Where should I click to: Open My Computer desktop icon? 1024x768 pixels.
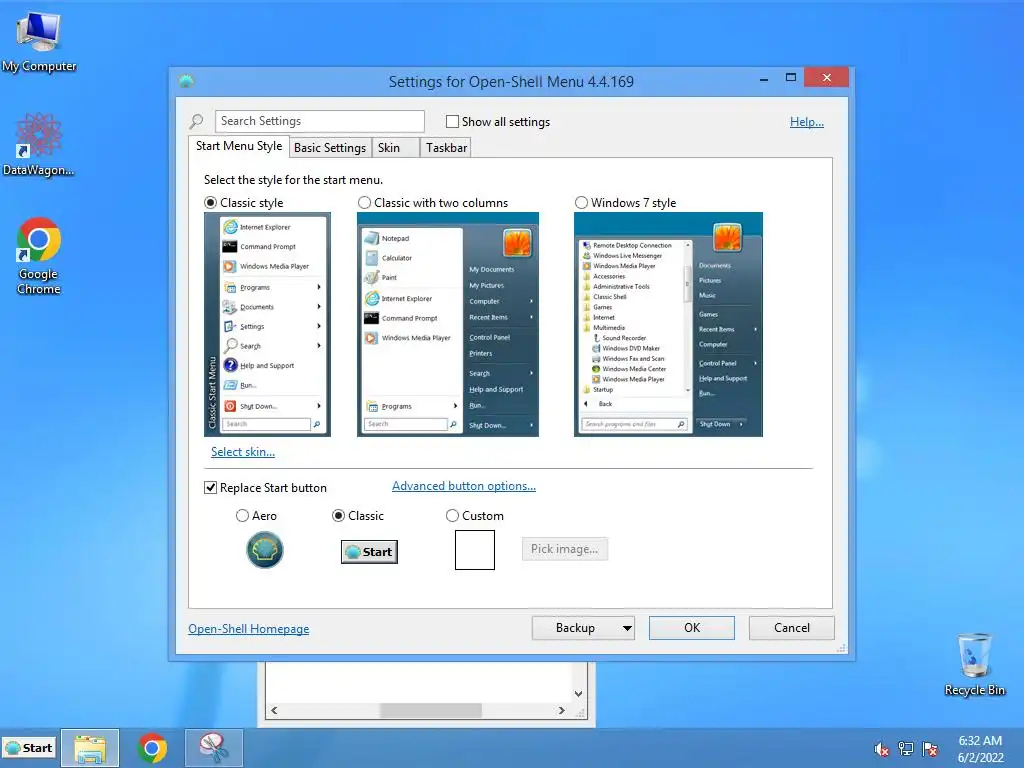click(x=39, y=41)
